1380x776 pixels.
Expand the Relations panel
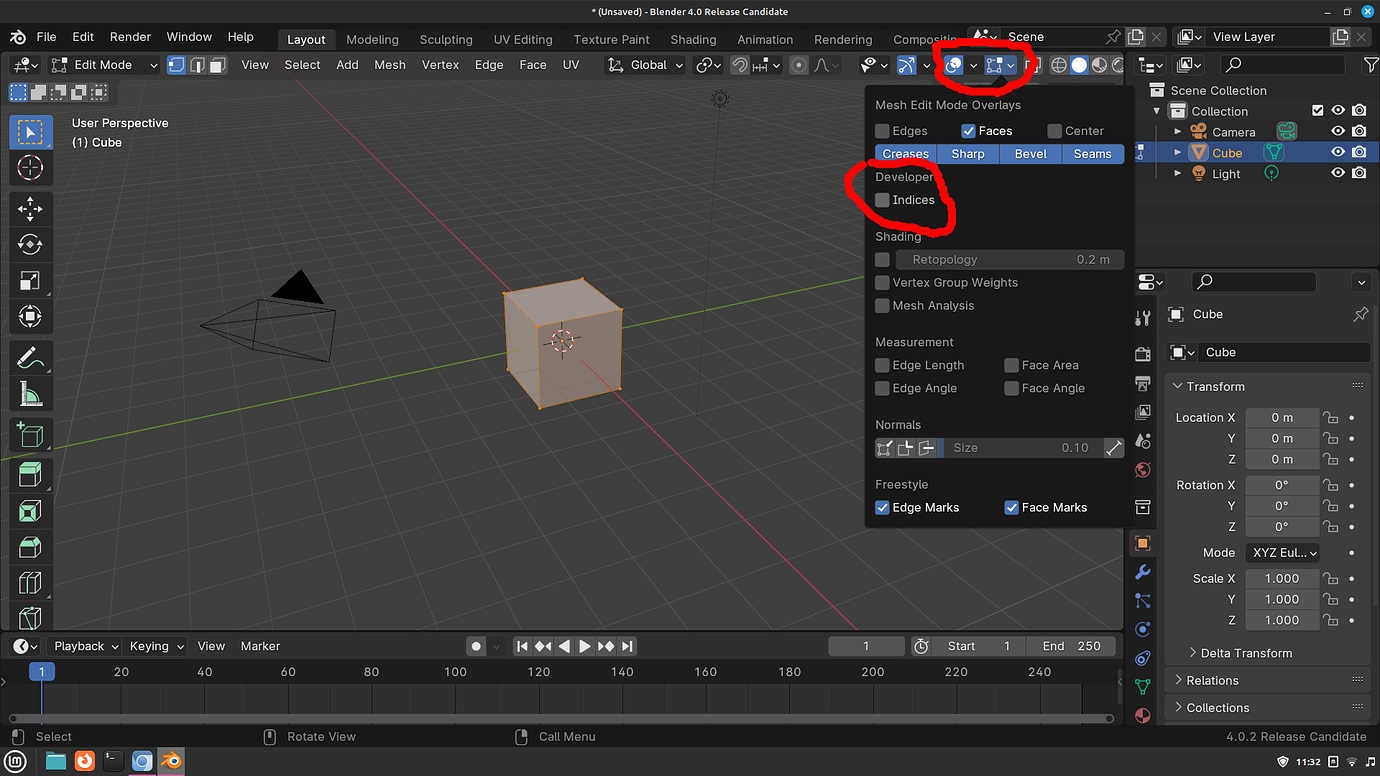tap(1211, 681)
